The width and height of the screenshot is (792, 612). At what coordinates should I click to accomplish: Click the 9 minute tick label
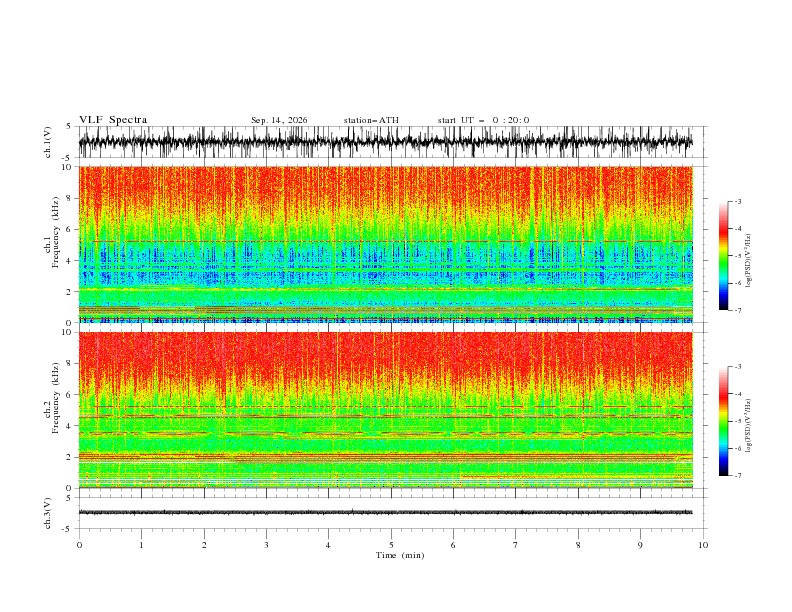[x=640, y=545]
